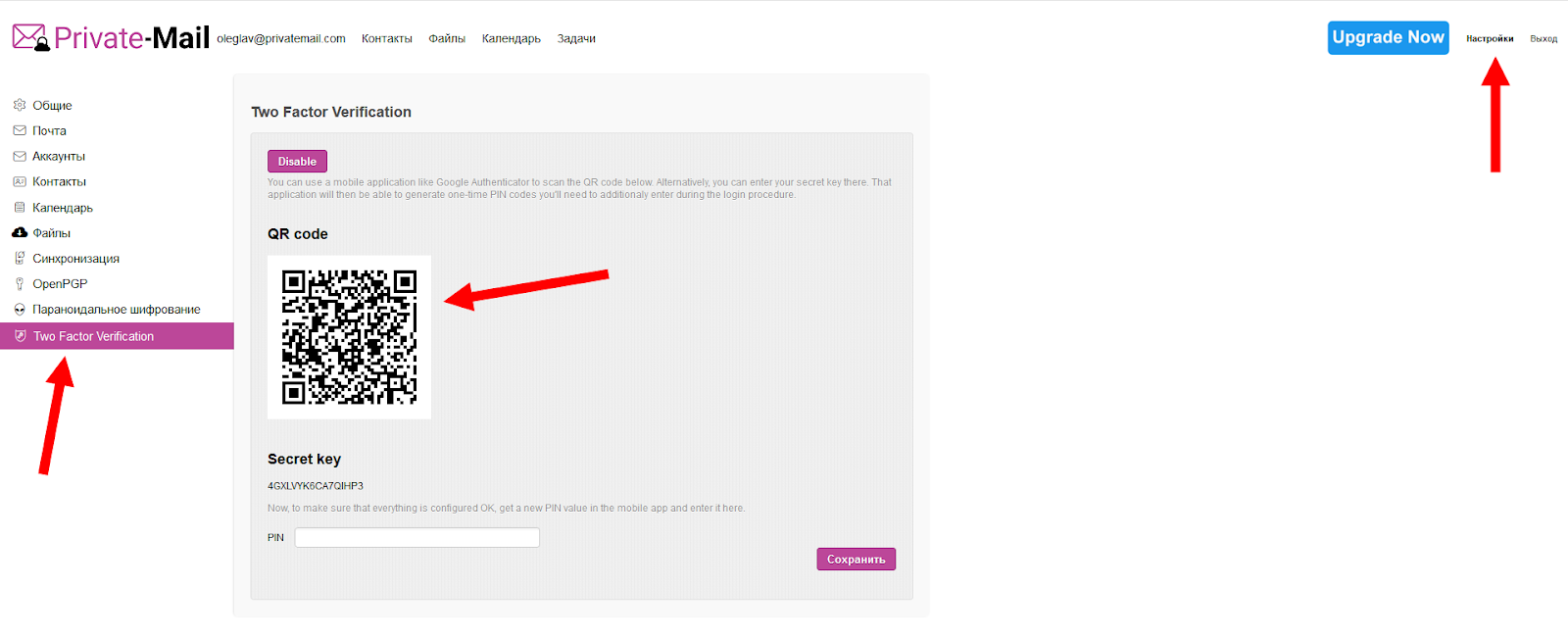Click the gear icon beside Общие
1568x636 pixels.
pos(20,105)
